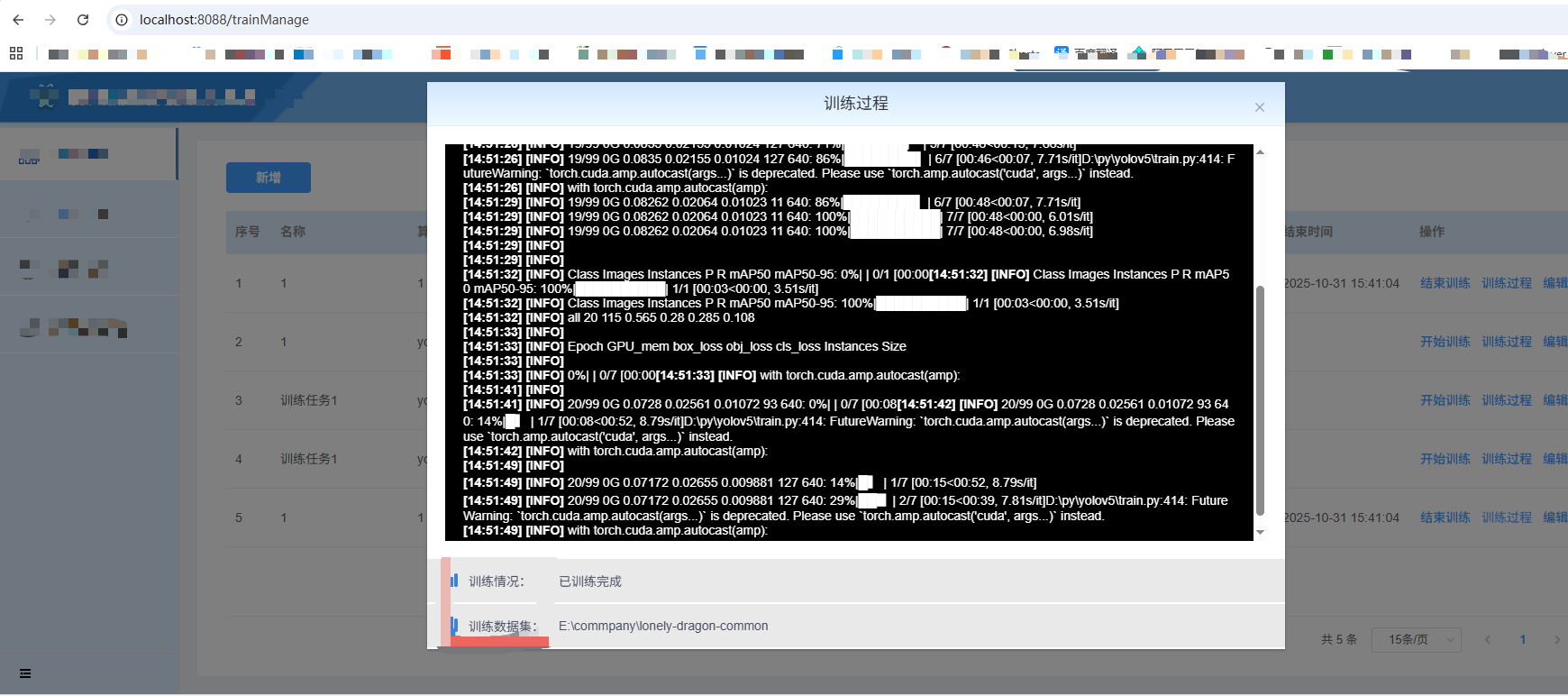1568x696 pixels.
Task: Focus the localhost:8088/trainManage address bar
Action: 224,19
